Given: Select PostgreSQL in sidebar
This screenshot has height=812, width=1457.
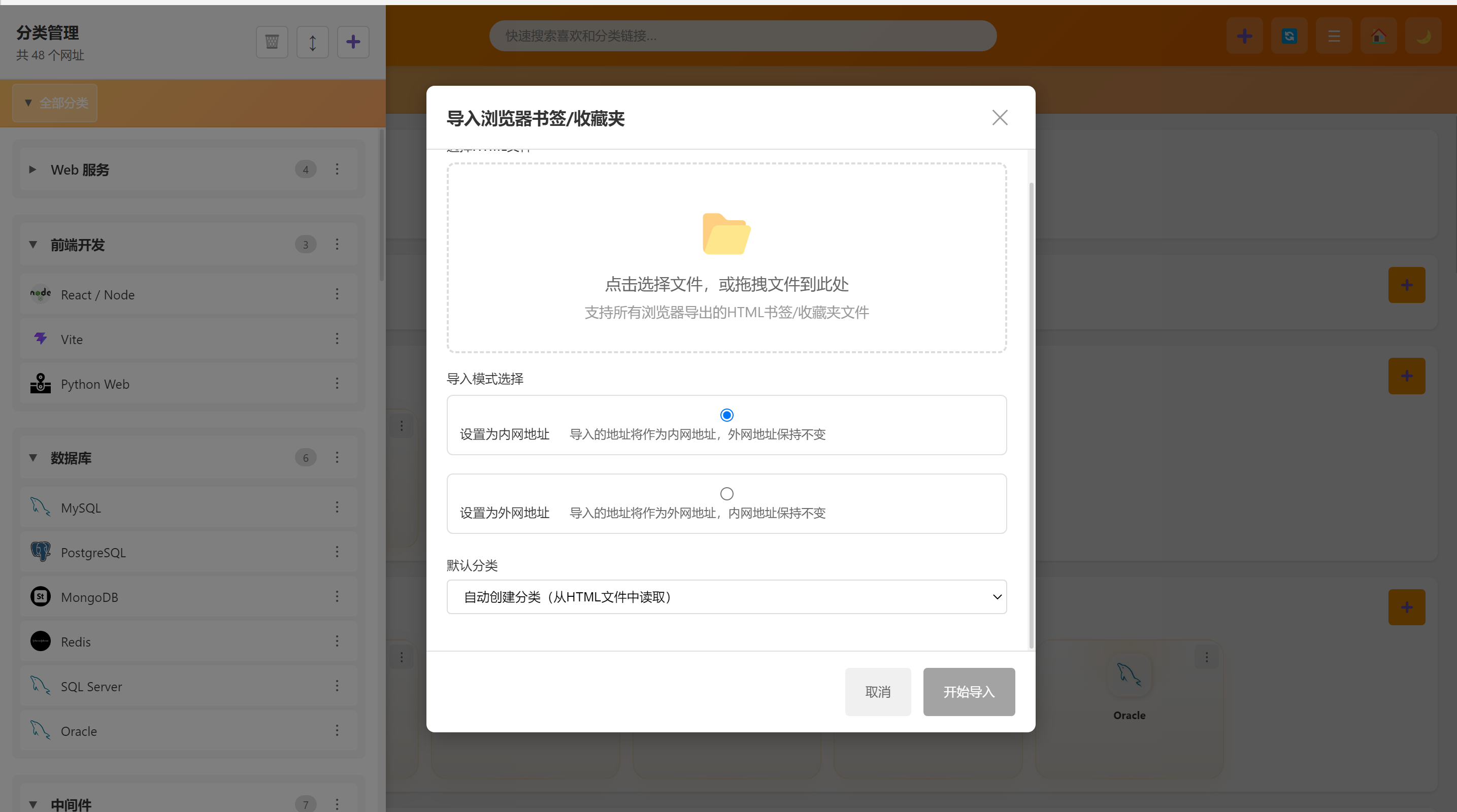Looking at the screenshot, I should point(188,553).
